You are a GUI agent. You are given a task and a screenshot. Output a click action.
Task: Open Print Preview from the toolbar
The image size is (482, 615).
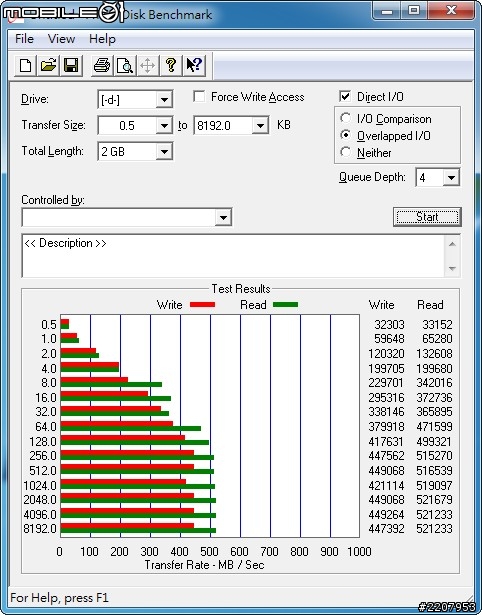[x=125, y=66]
